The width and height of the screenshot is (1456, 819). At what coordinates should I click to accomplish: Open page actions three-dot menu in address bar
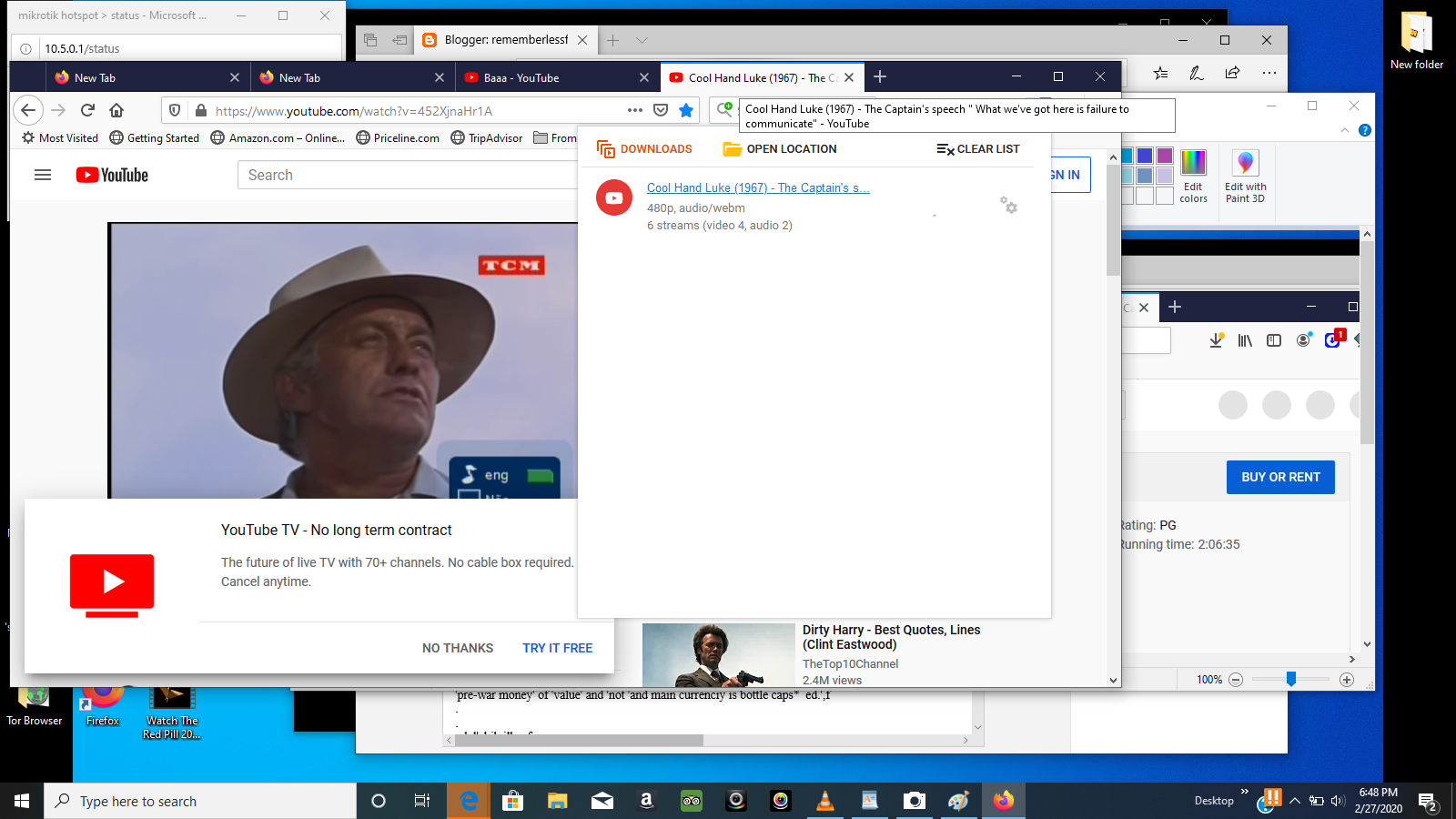[x=635, y=110]
